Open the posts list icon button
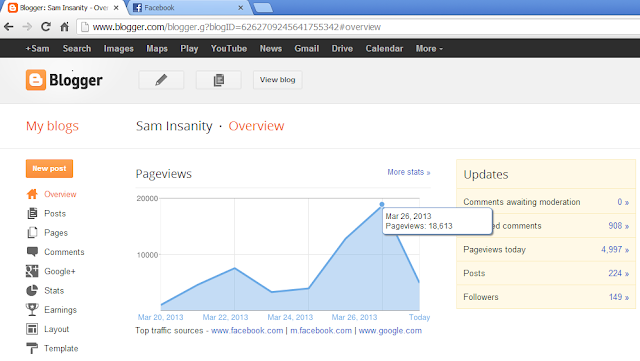This screenshot has height=361, width=640. 219,80
